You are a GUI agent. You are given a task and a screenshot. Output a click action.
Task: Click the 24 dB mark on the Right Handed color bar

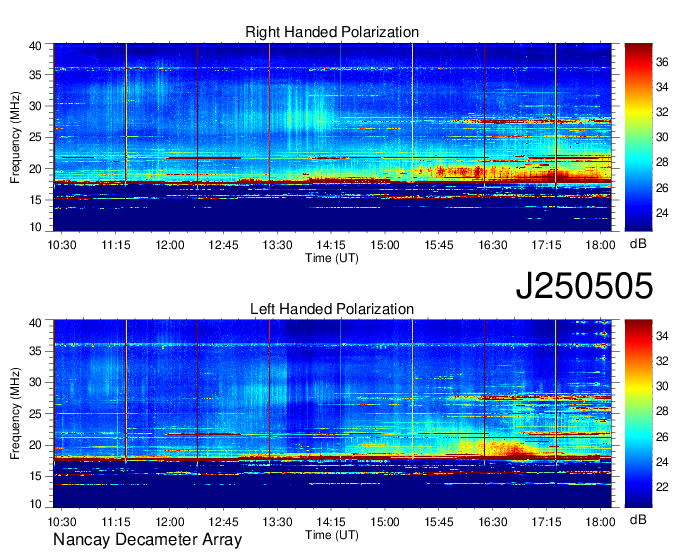[x=662, y=213]
